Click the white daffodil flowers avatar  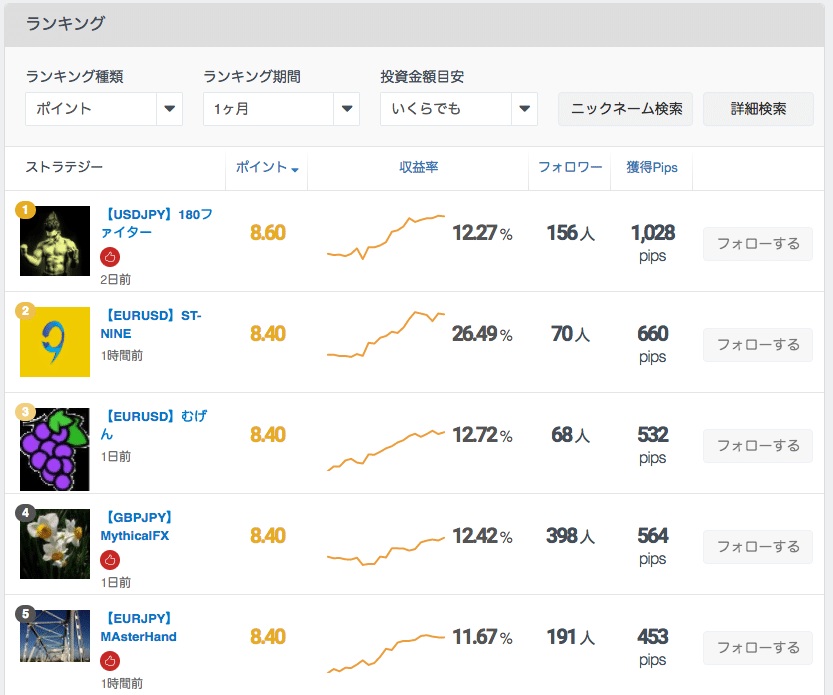[55, 544]
